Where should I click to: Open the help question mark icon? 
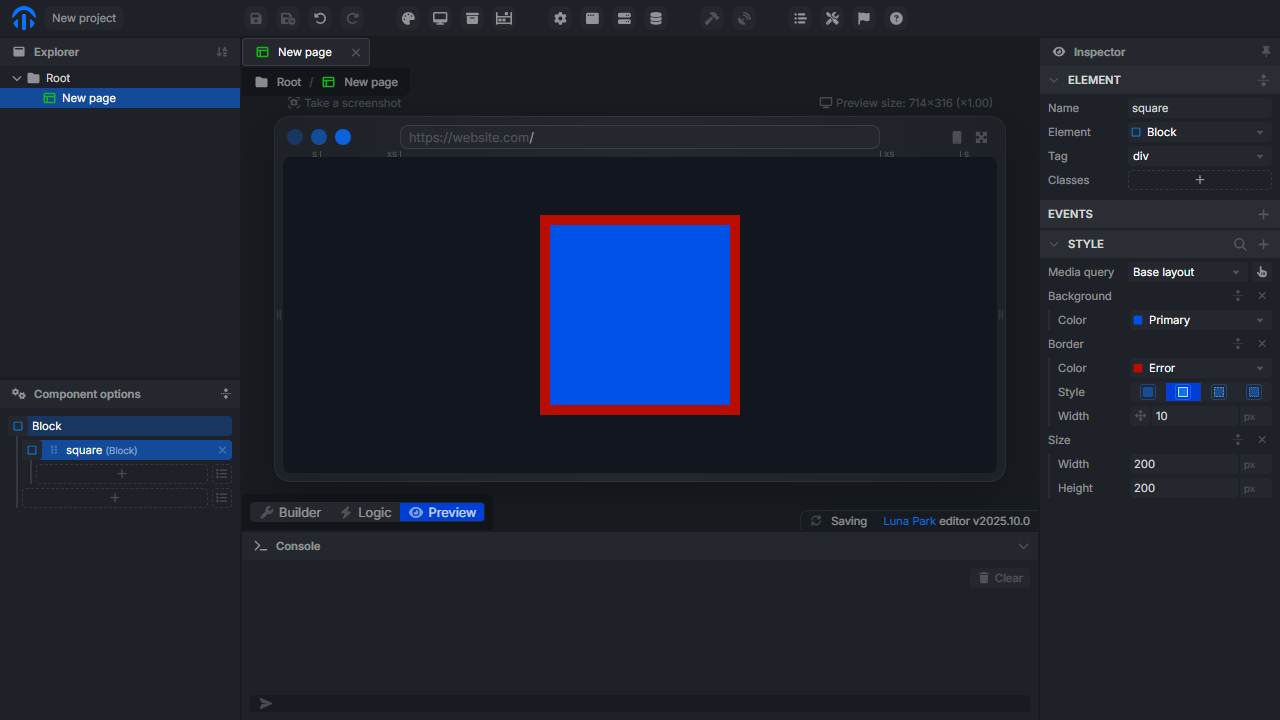click(896, 18)
